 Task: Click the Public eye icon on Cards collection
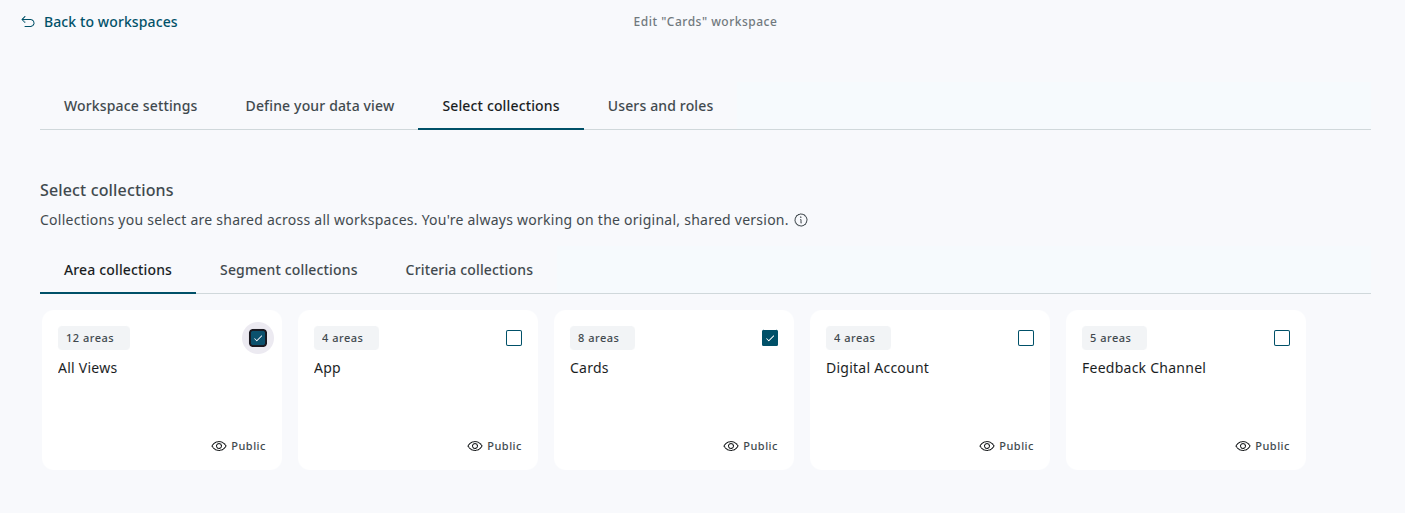click(731, 446)
